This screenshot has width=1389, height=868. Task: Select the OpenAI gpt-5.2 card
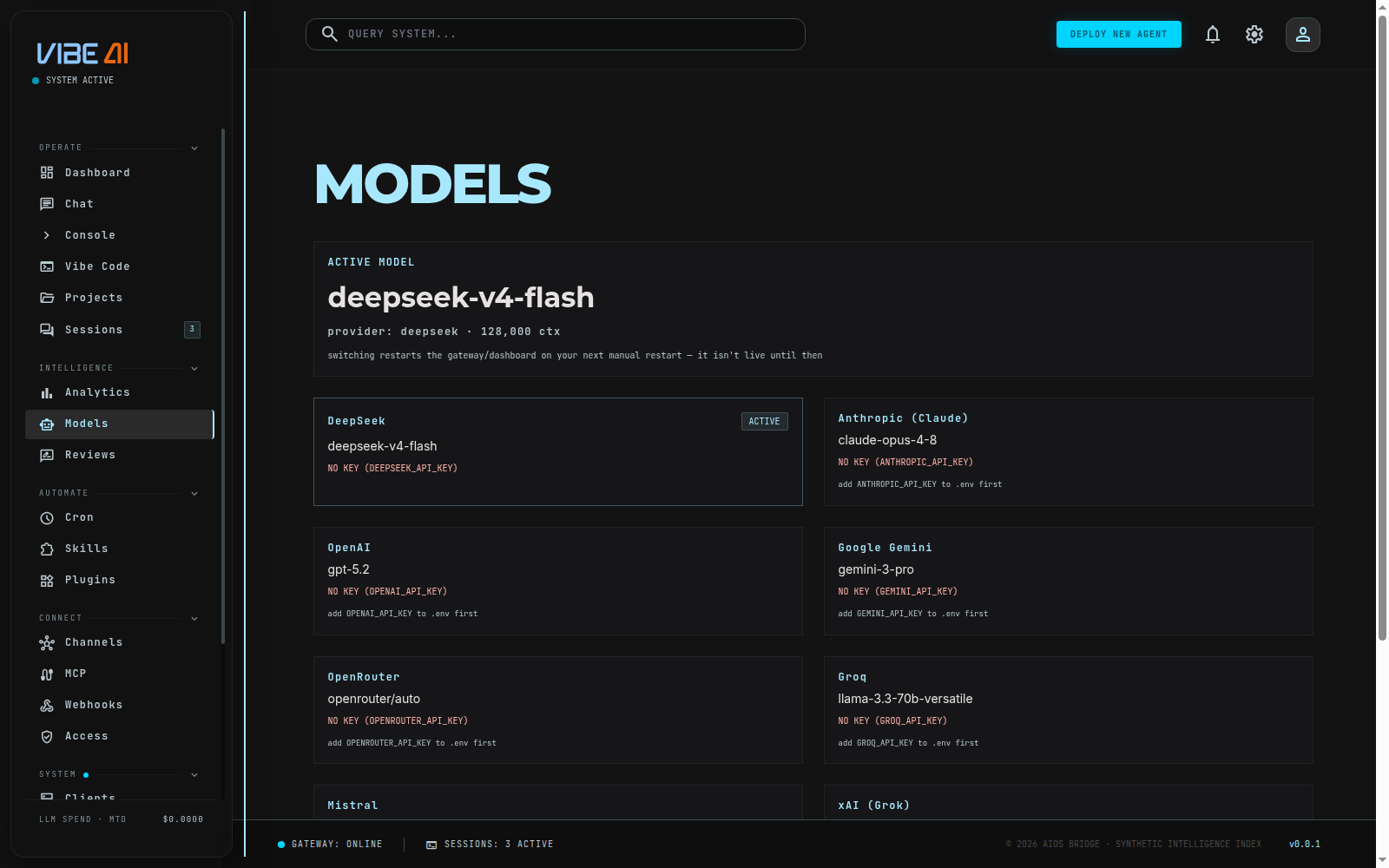(558, 581)
